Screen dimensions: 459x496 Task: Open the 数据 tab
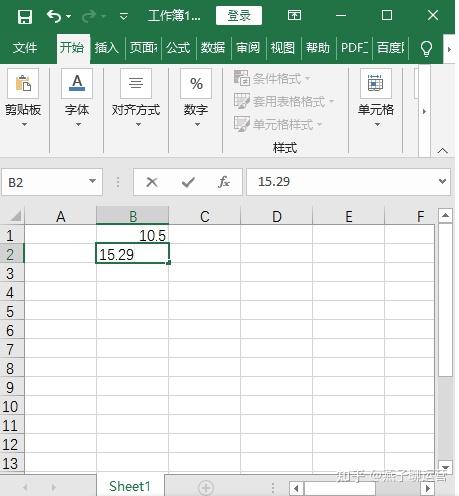[x=213, y=48]
